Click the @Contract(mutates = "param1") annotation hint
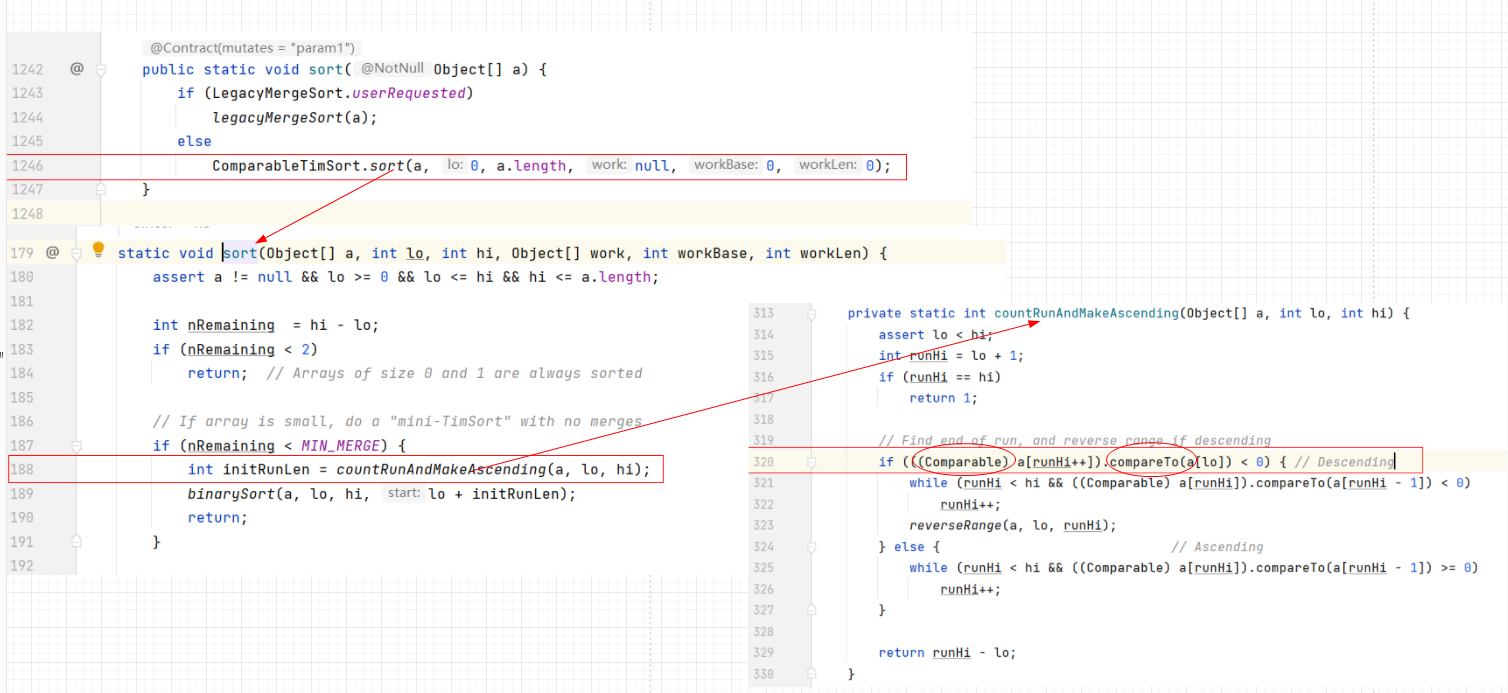 click(x=252, y=48)
